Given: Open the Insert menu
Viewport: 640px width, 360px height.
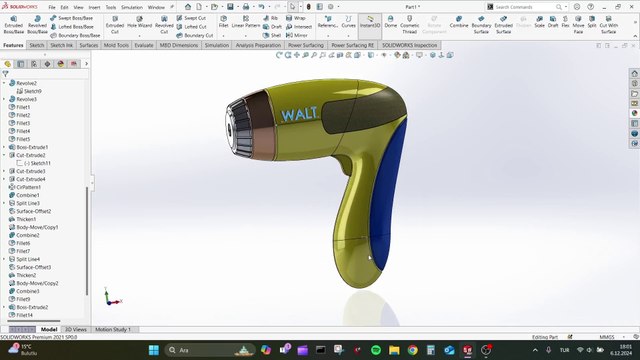Looking at the screenshot, I should click(x=94, y=7).
